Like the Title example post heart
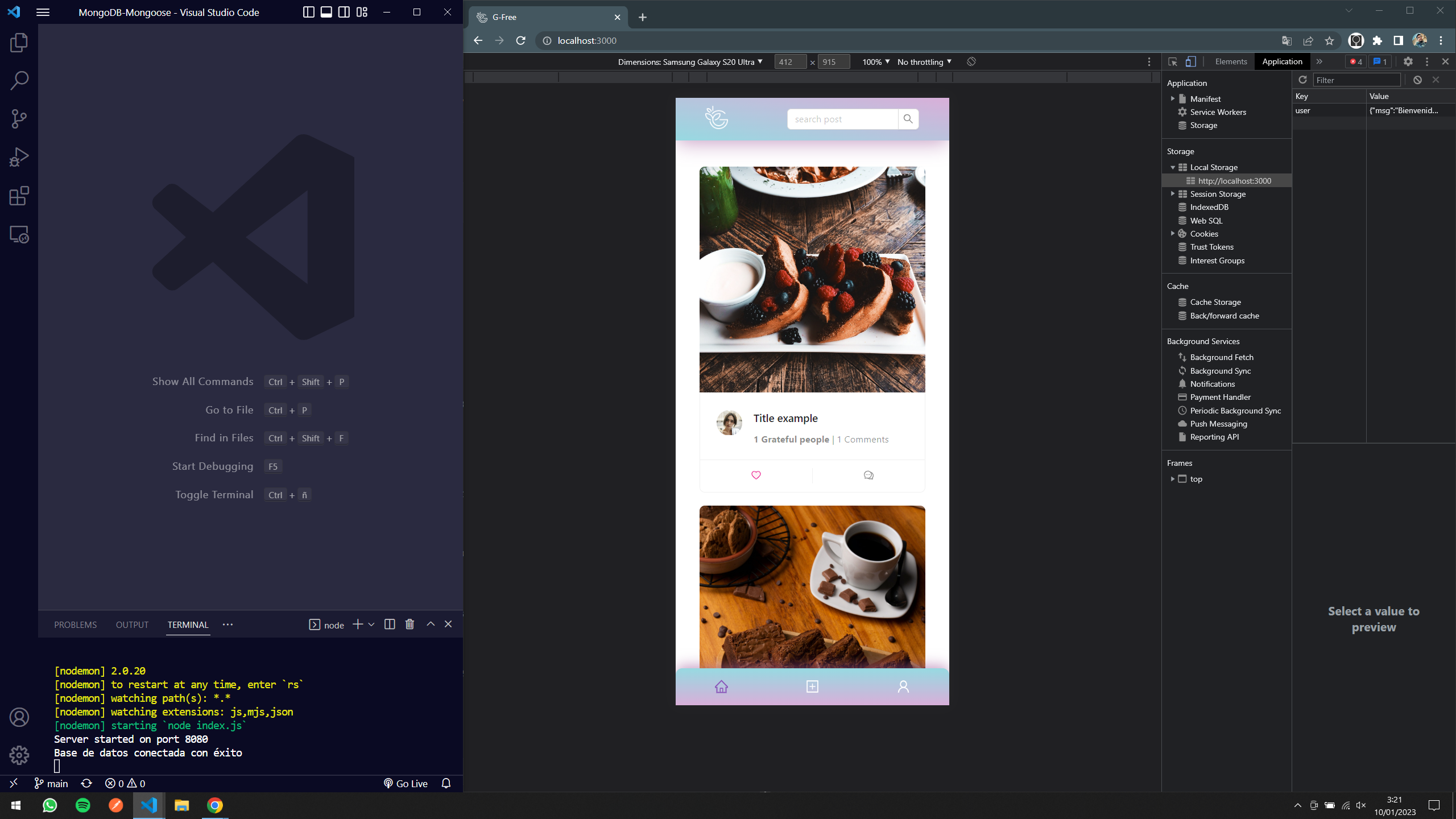The height and width of the screenshot is (819, 1456). click(756, 475)
